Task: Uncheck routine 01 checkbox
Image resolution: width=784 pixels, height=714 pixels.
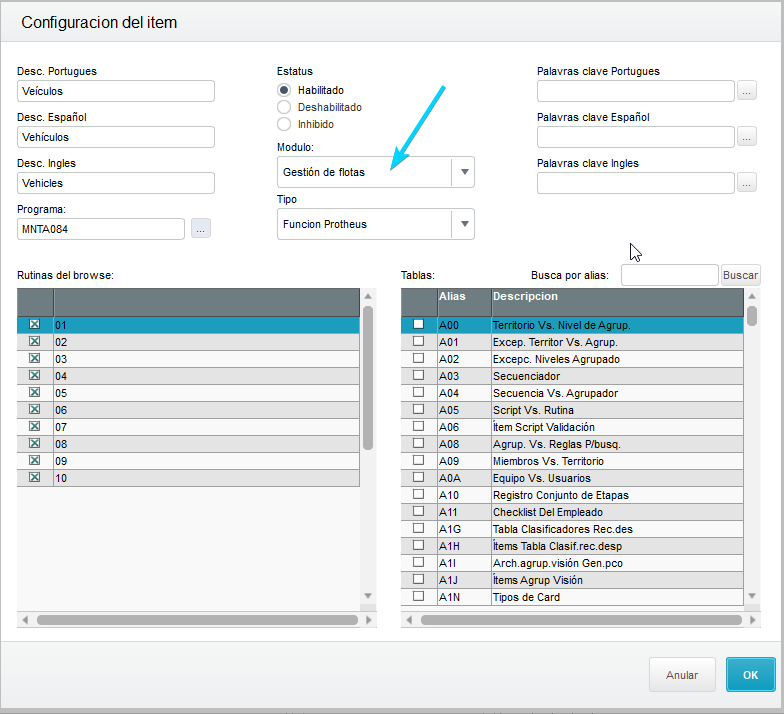Action: pyautogui.click(x=34, y=324)
